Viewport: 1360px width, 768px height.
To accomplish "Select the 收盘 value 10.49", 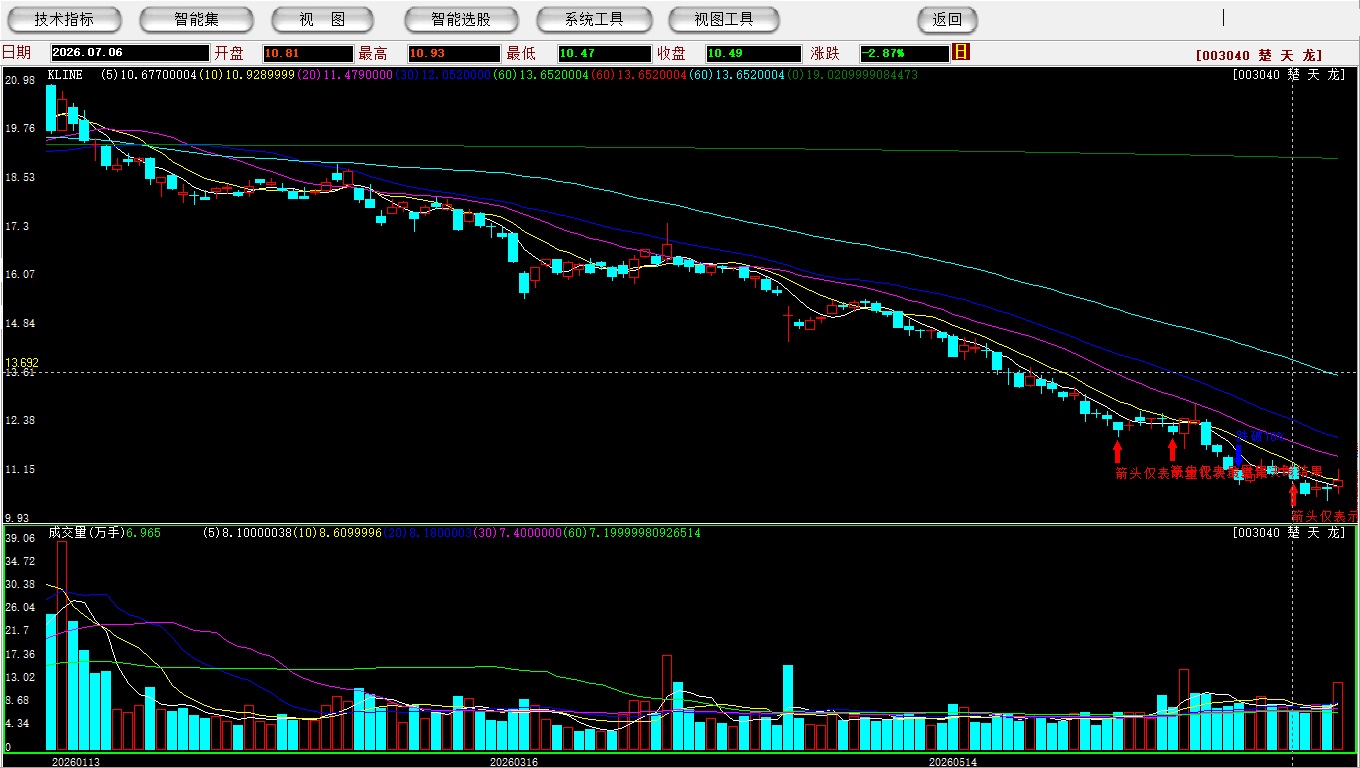I will 753,53.
